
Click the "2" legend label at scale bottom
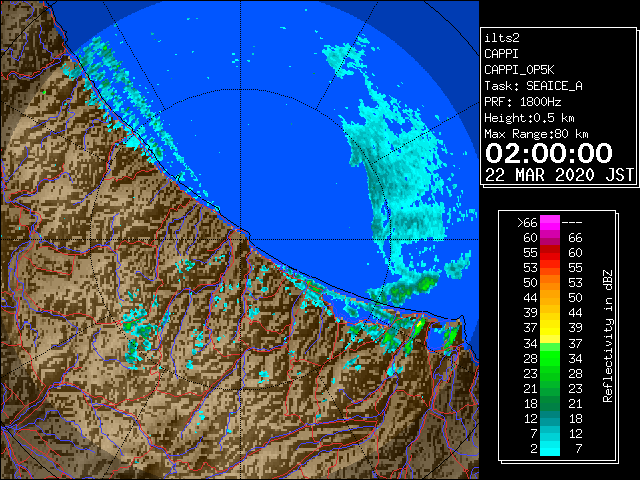(x=533, y=448)
